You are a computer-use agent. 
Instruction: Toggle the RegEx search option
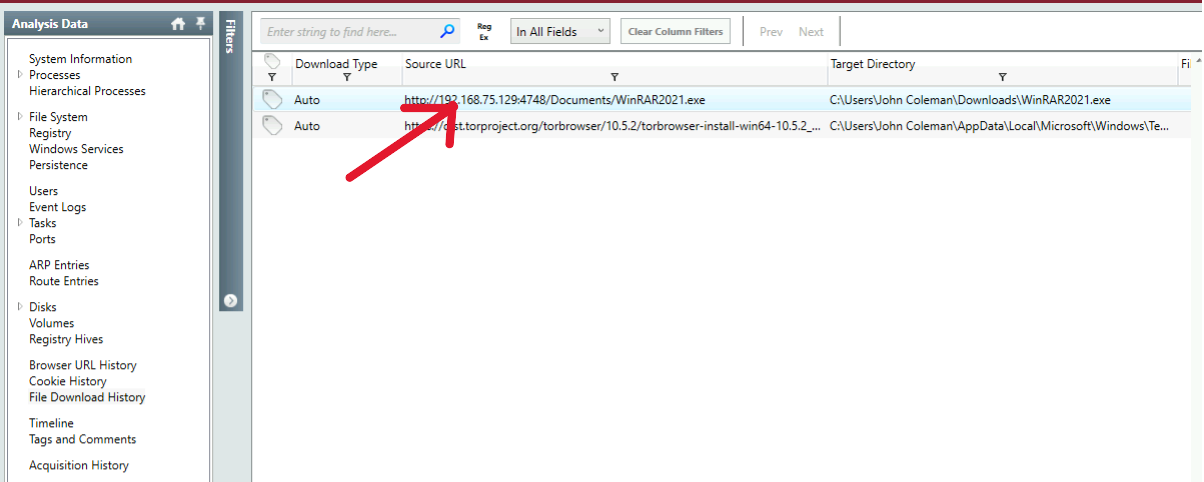coord(484,32)
